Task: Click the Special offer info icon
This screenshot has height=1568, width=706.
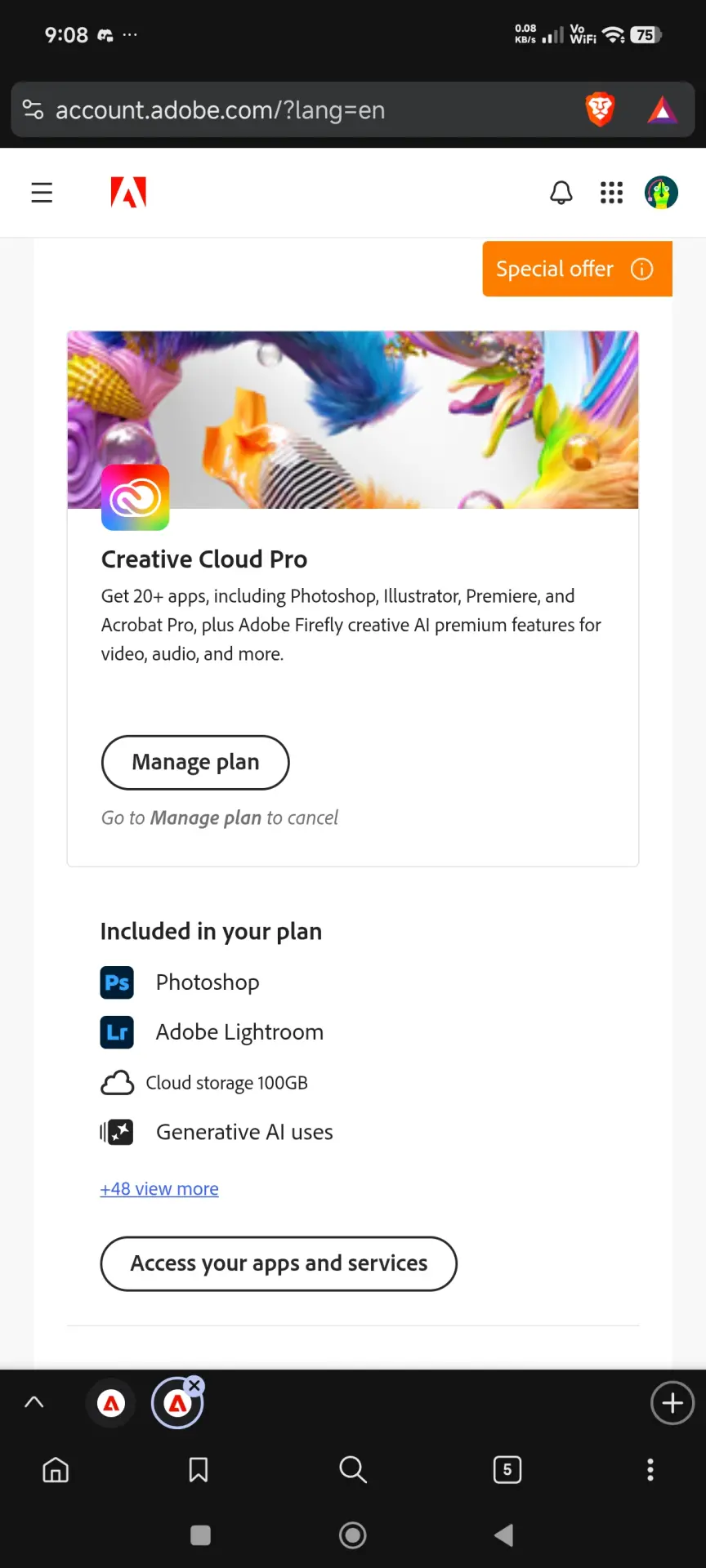Action: [642, 269]
